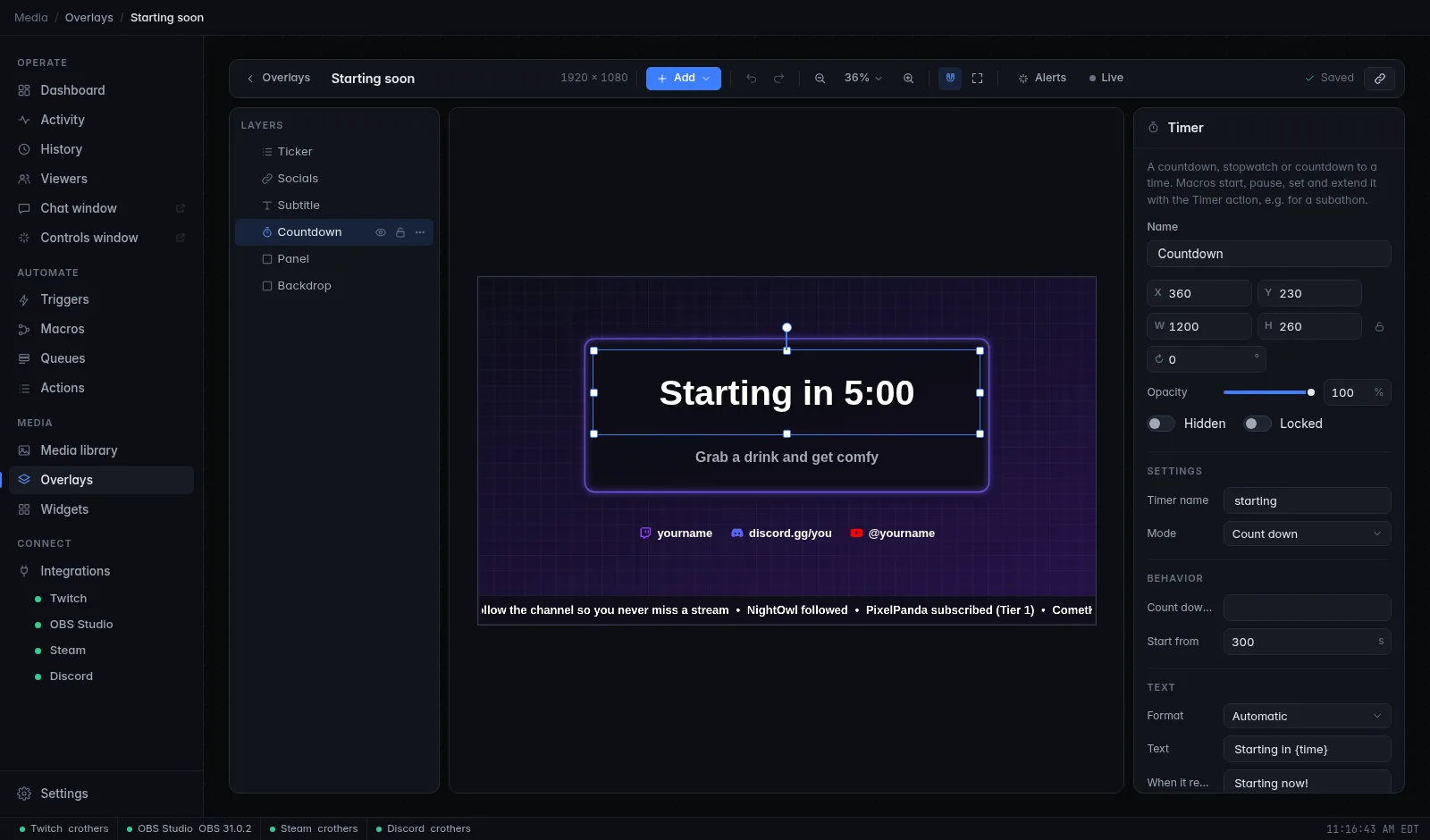The width and height of the screenshot is (1430, 840).
Task: Toggle Live mode in the toolbar
Action: coord(1106,79)
